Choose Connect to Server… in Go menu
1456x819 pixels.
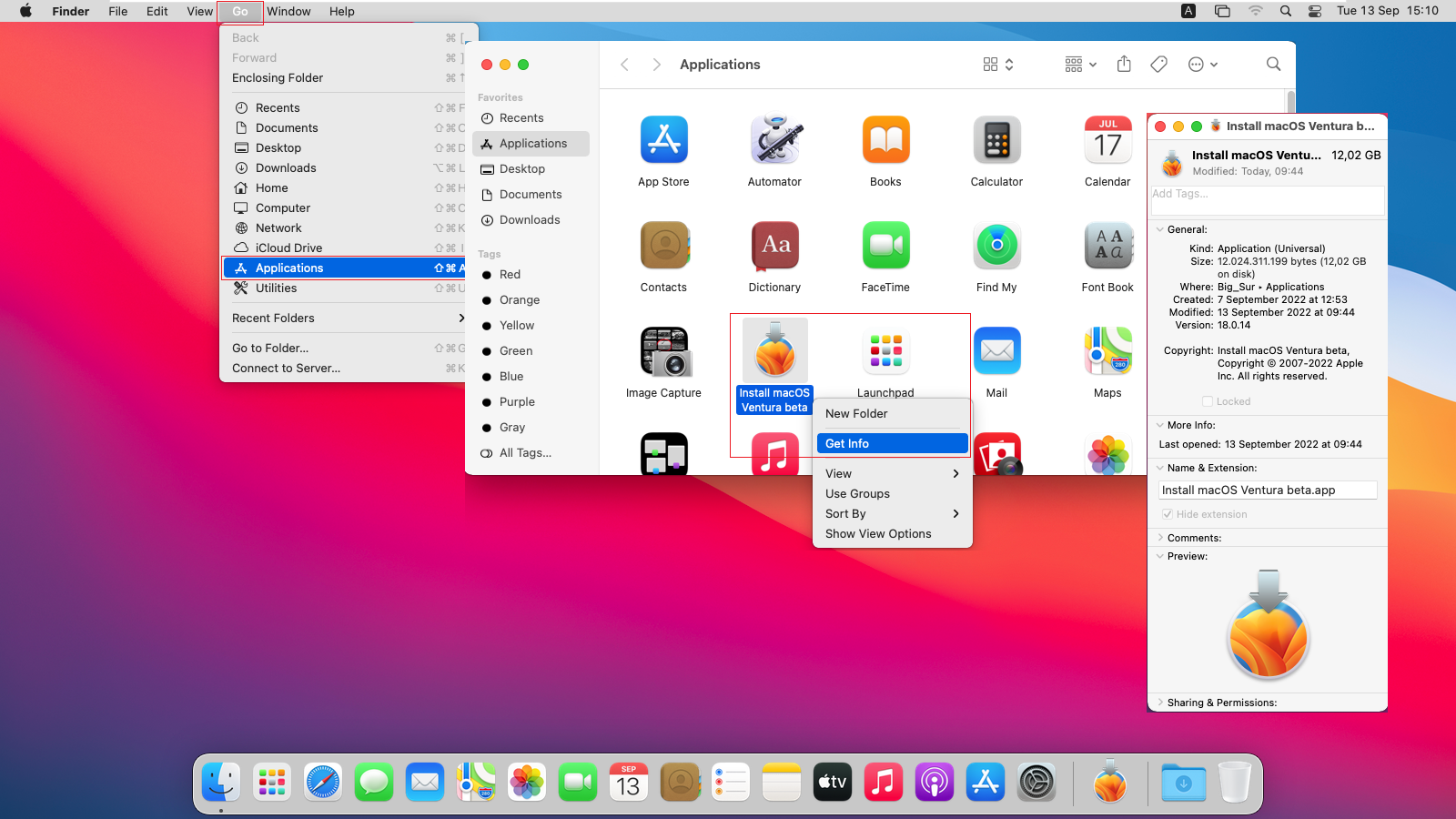click(x=345, y=368)
